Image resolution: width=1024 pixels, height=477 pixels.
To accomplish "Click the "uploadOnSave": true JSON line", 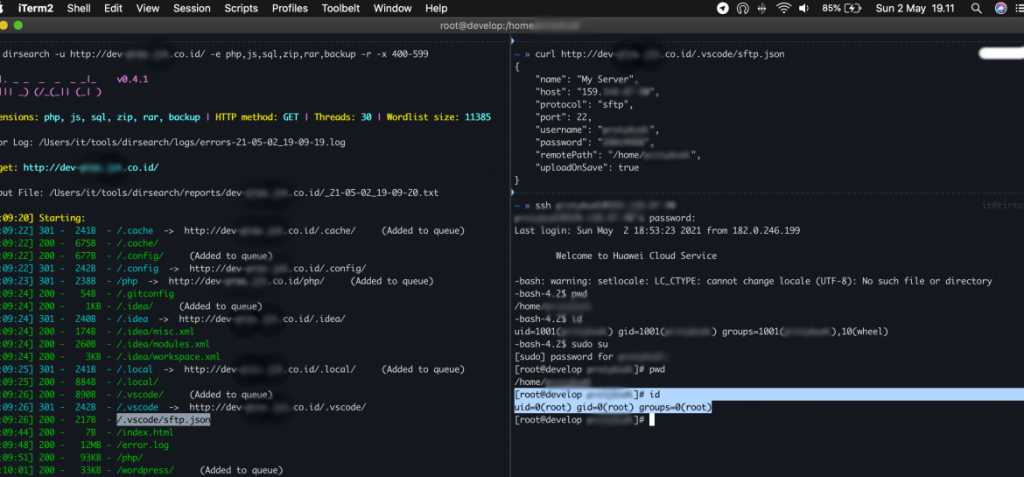I will 587,167.
